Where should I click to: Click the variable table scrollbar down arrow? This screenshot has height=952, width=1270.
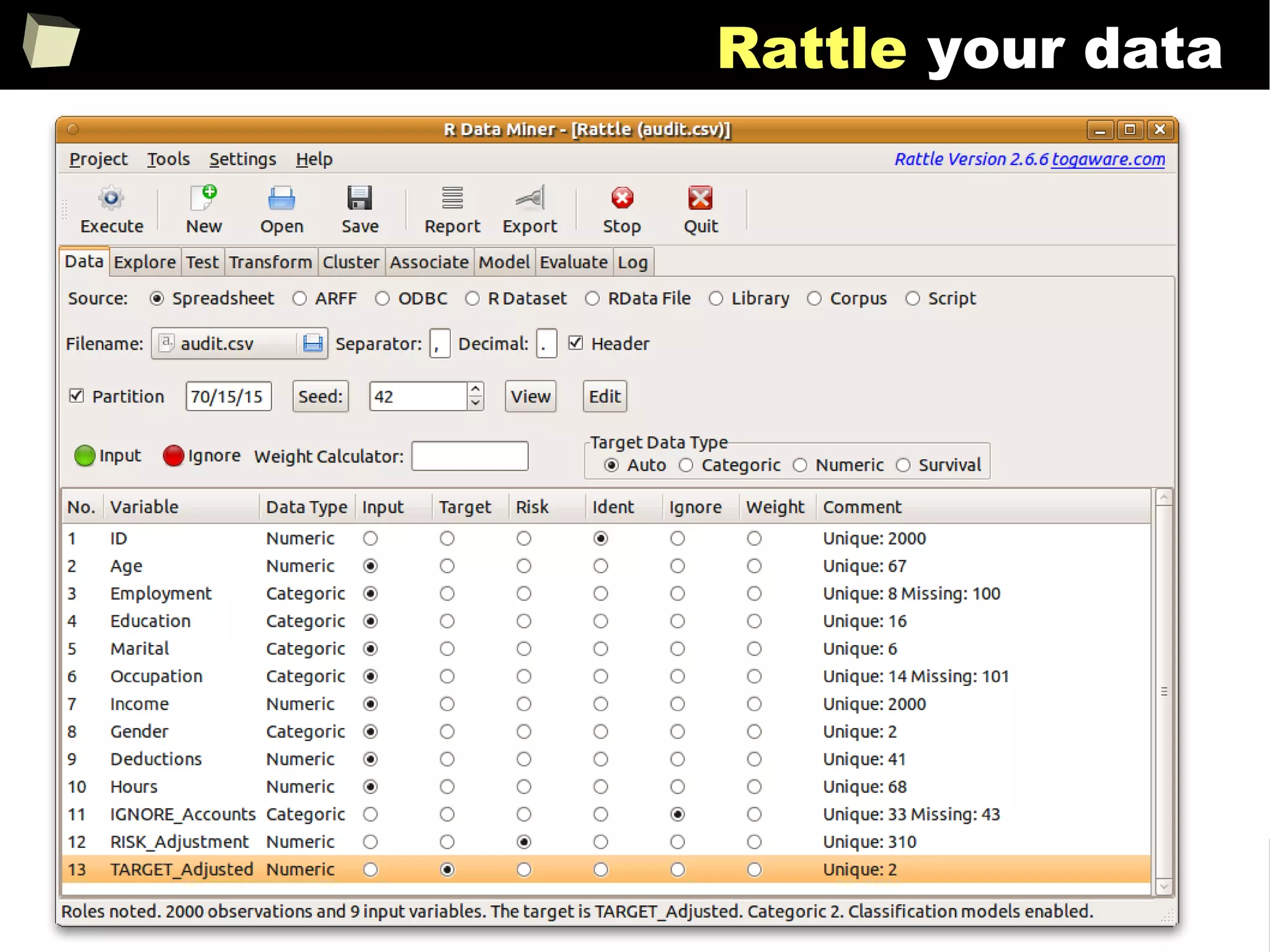pos(1164,887)
